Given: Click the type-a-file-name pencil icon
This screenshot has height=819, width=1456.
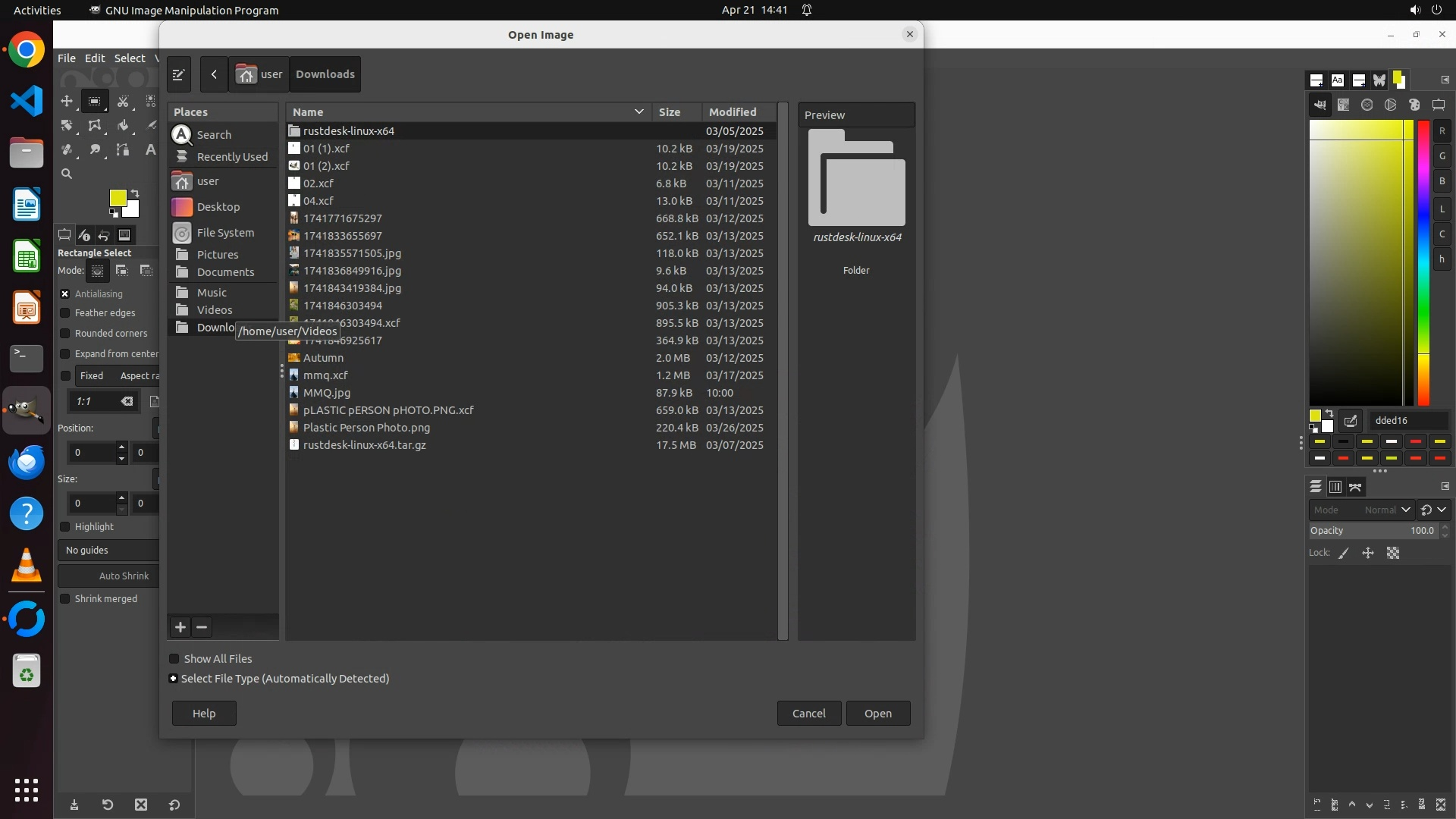Looking at the screenshot, I should click(x=179, y=74).
